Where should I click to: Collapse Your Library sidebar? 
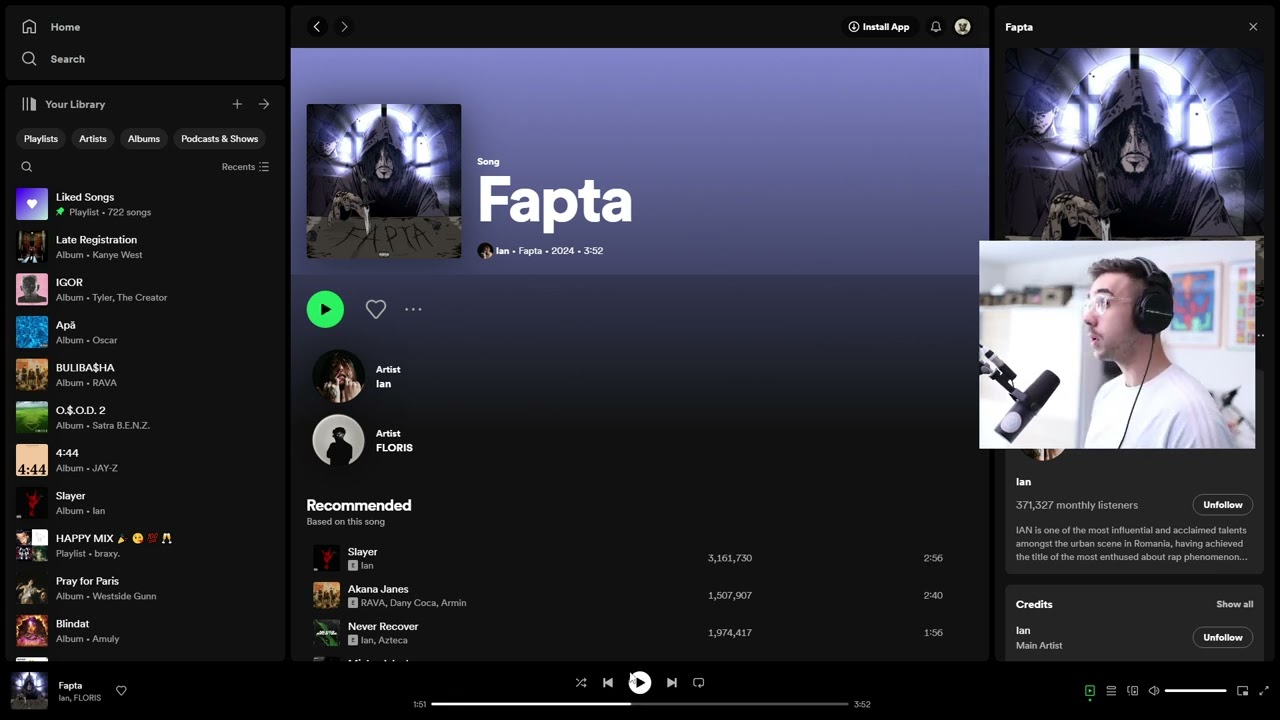pos(63,104)
